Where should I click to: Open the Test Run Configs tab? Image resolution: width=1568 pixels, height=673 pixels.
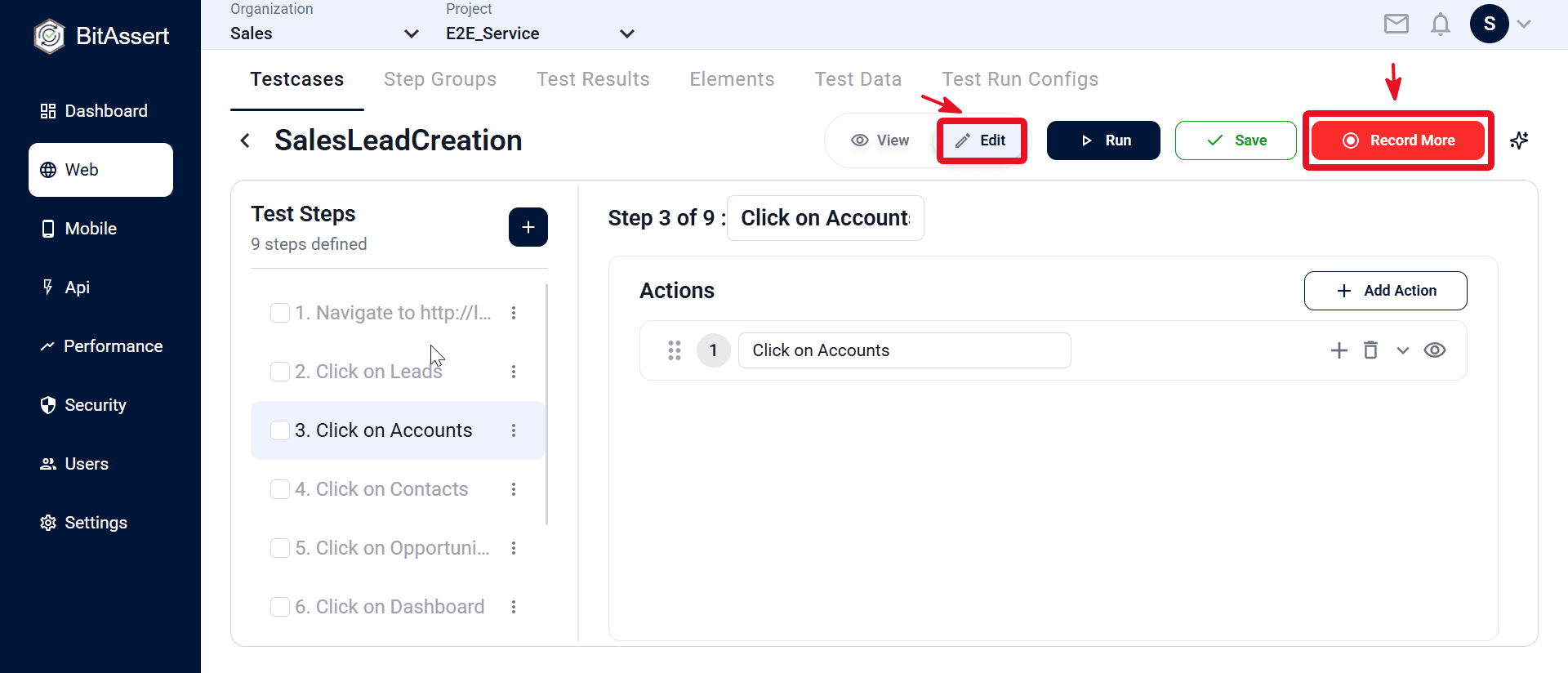(1020, 79)
